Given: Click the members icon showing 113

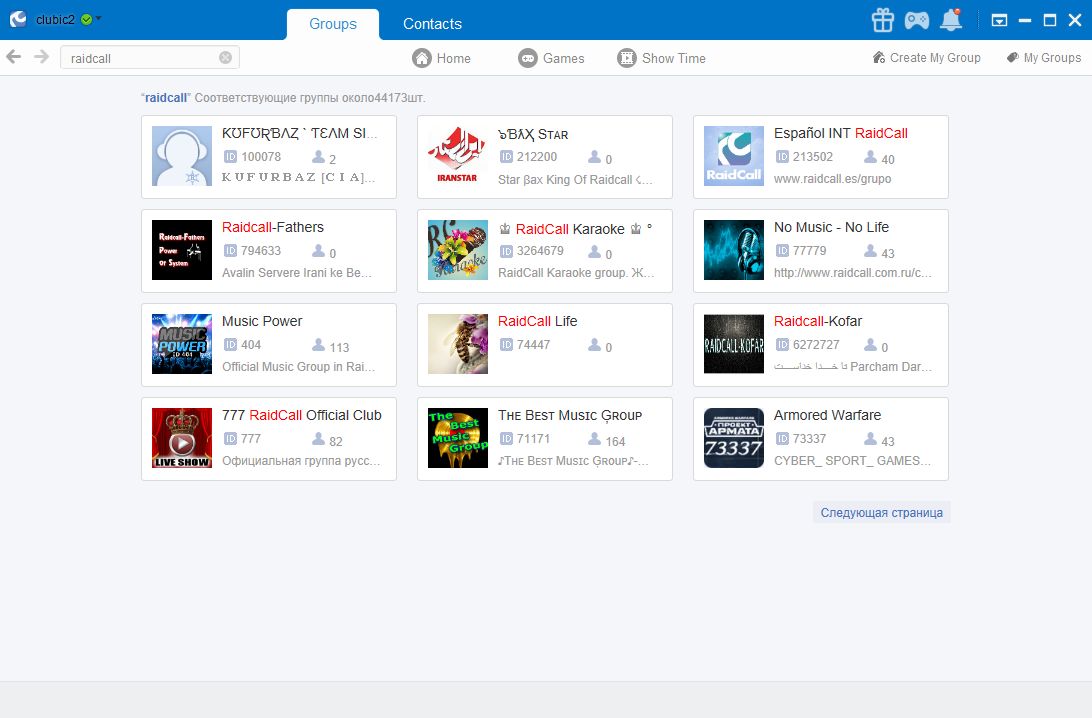Looking at the screenshot, I should click(318, 345).
